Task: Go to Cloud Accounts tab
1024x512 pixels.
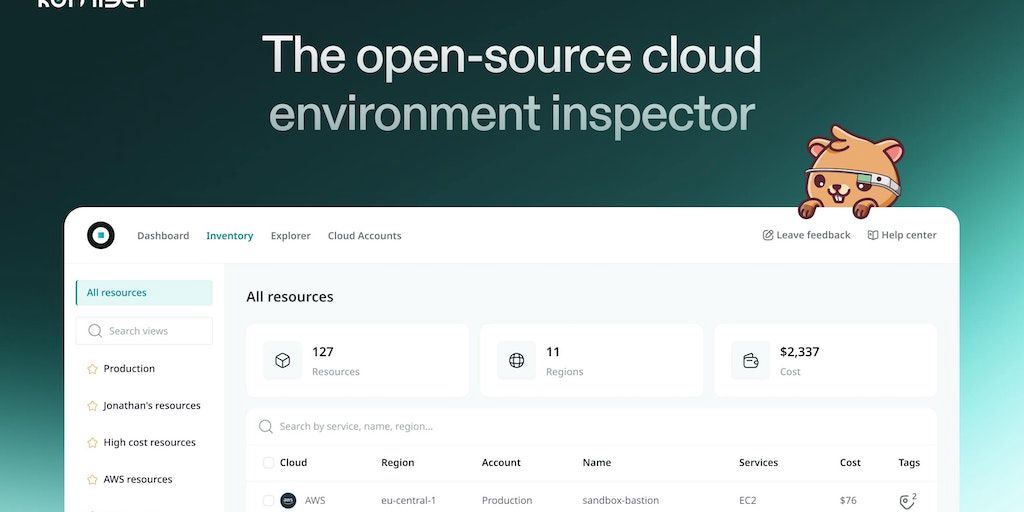Action: click(x=364, y=236)
